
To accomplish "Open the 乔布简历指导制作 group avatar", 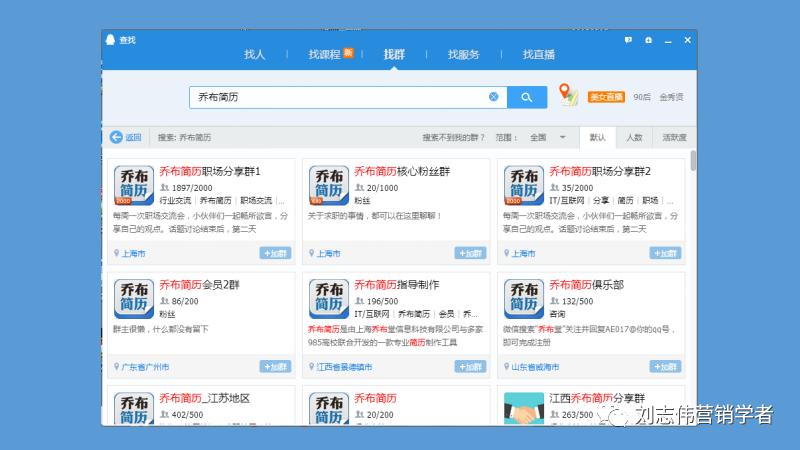I will point(329,298).
